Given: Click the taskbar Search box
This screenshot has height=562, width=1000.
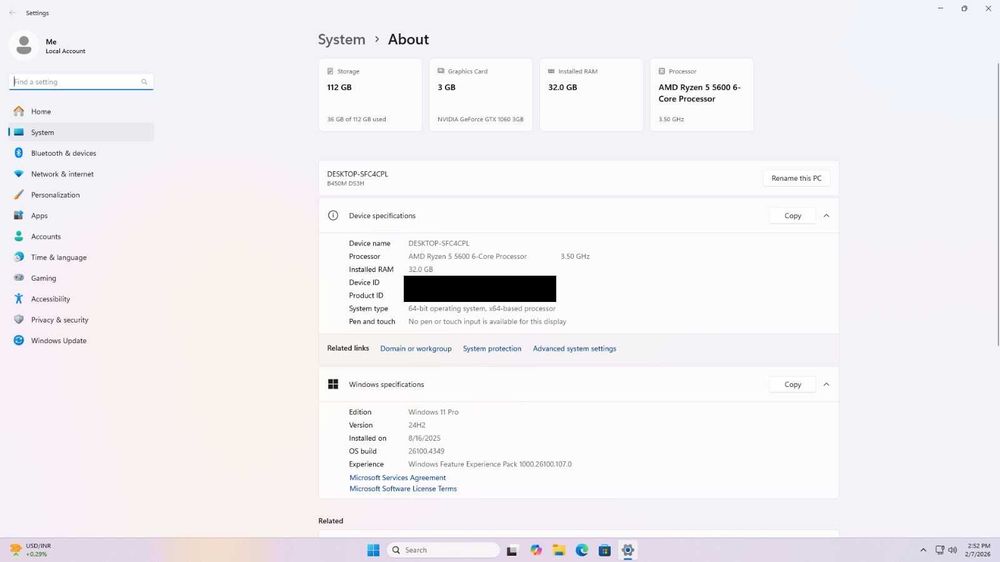Looking at the screenshot, I should pos(443,550).
